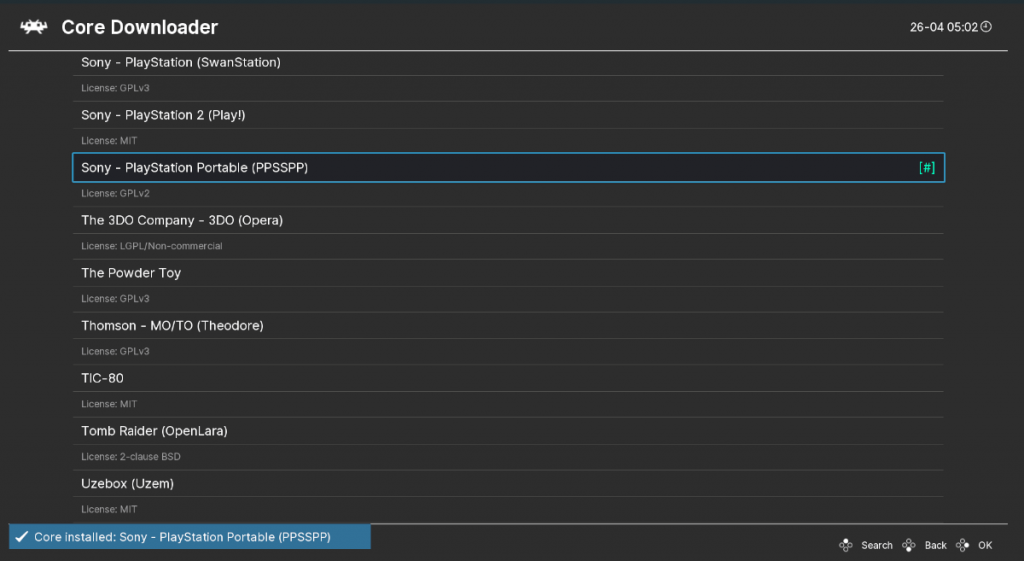
Task: Click the RetroArch invader logo icon
Action: [35, 27]
